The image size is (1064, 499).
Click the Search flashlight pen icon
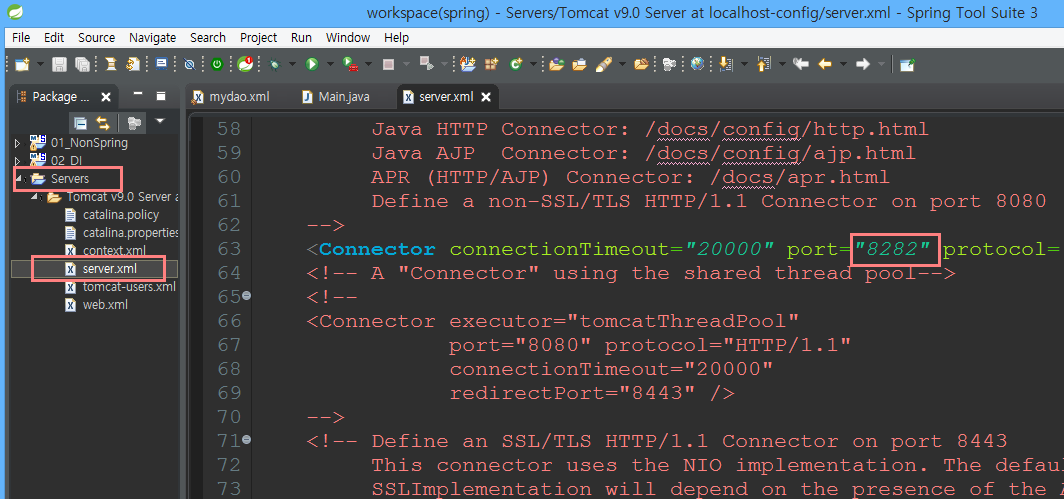604,64
